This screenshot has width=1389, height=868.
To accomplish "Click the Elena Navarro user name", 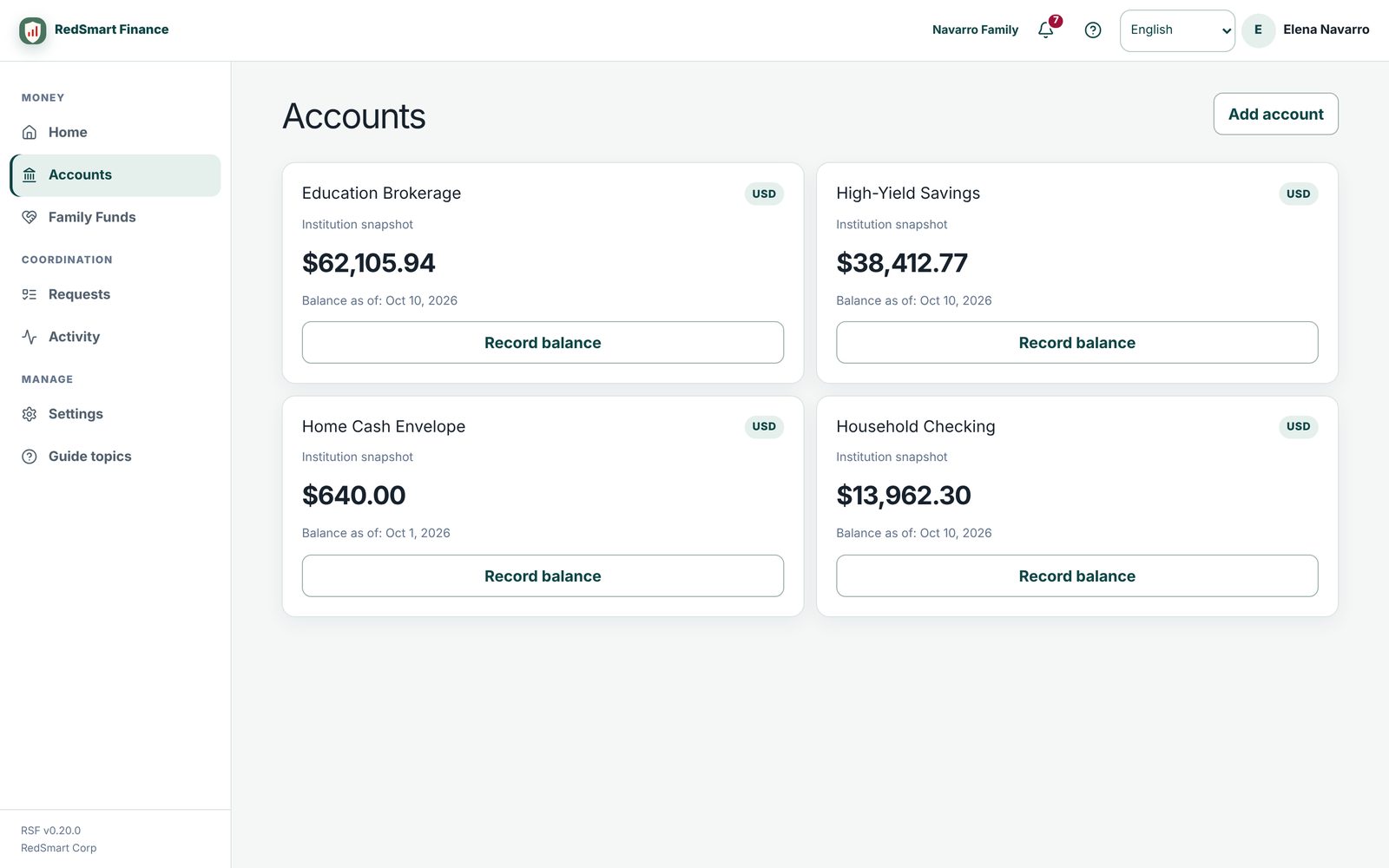I will 1326,30.
